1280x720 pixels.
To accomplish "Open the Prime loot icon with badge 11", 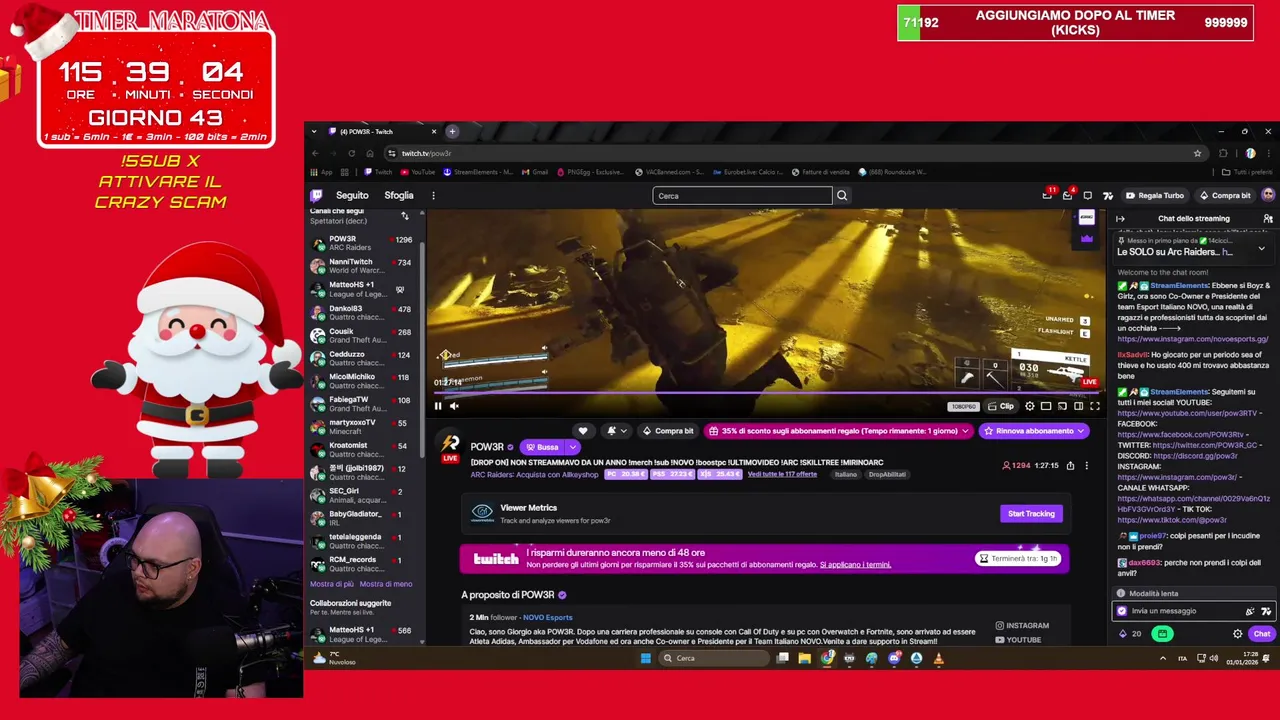I will (x=1047, y=196).
